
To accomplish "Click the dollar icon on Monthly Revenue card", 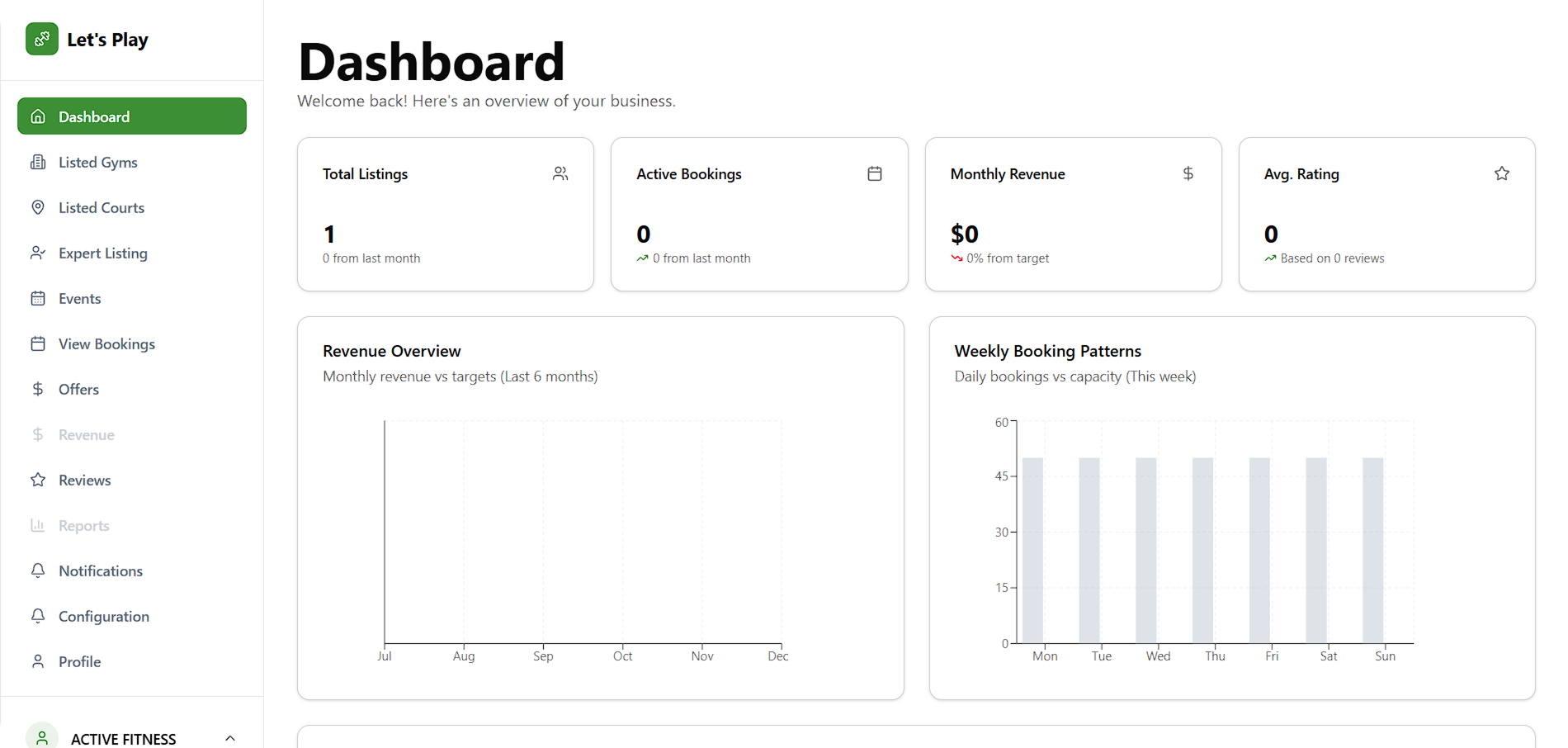I will coord(1188,173).
